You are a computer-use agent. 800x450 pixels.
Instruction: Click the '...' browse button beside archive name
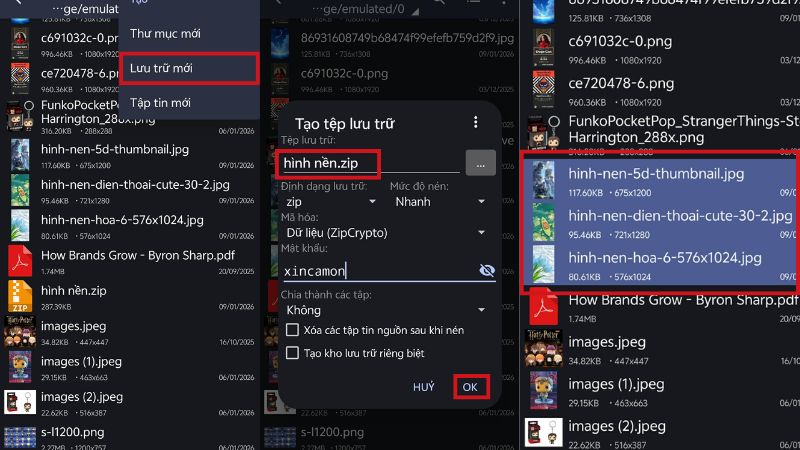(480, 163)
